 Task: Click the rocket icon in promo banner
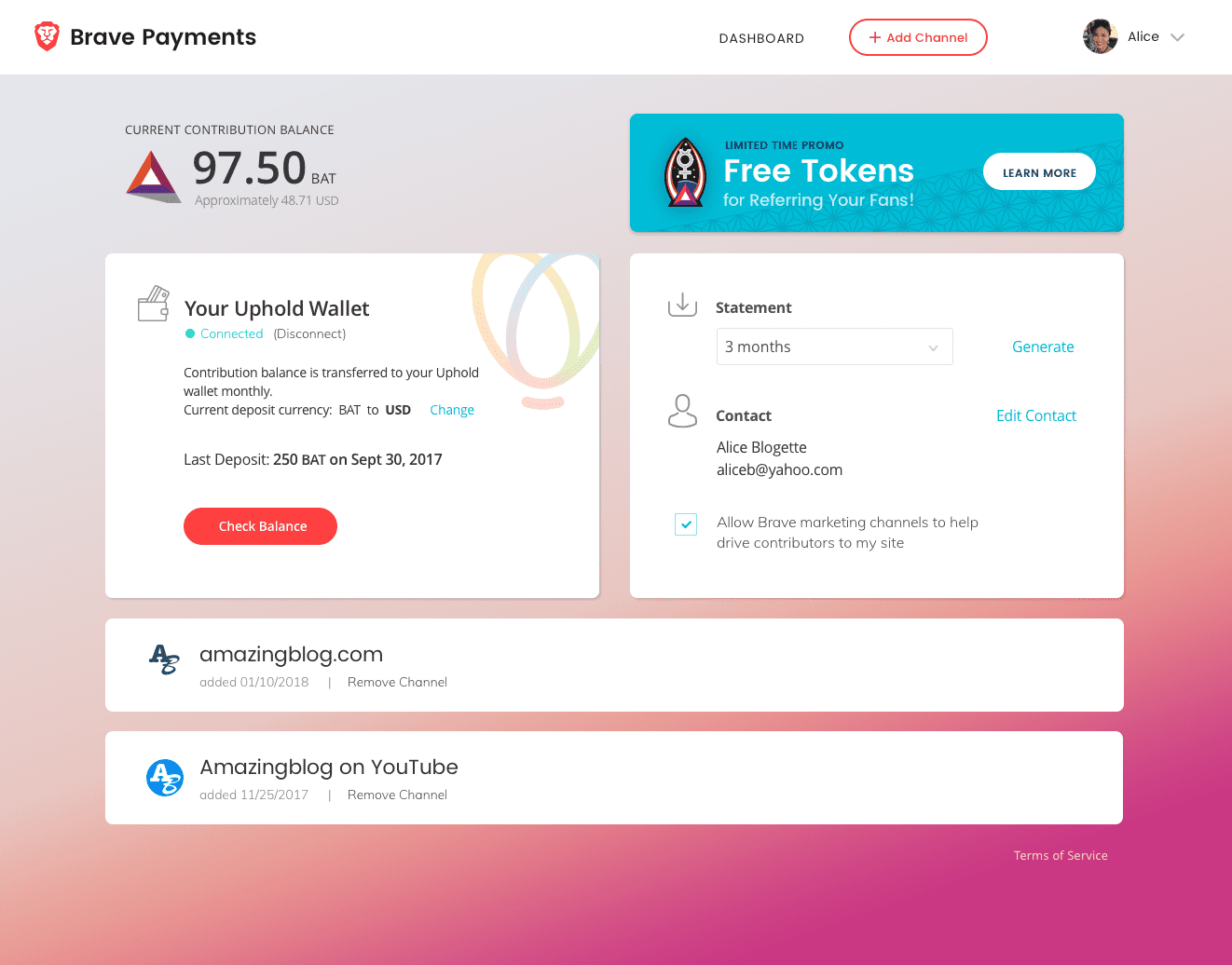point(685,172)
